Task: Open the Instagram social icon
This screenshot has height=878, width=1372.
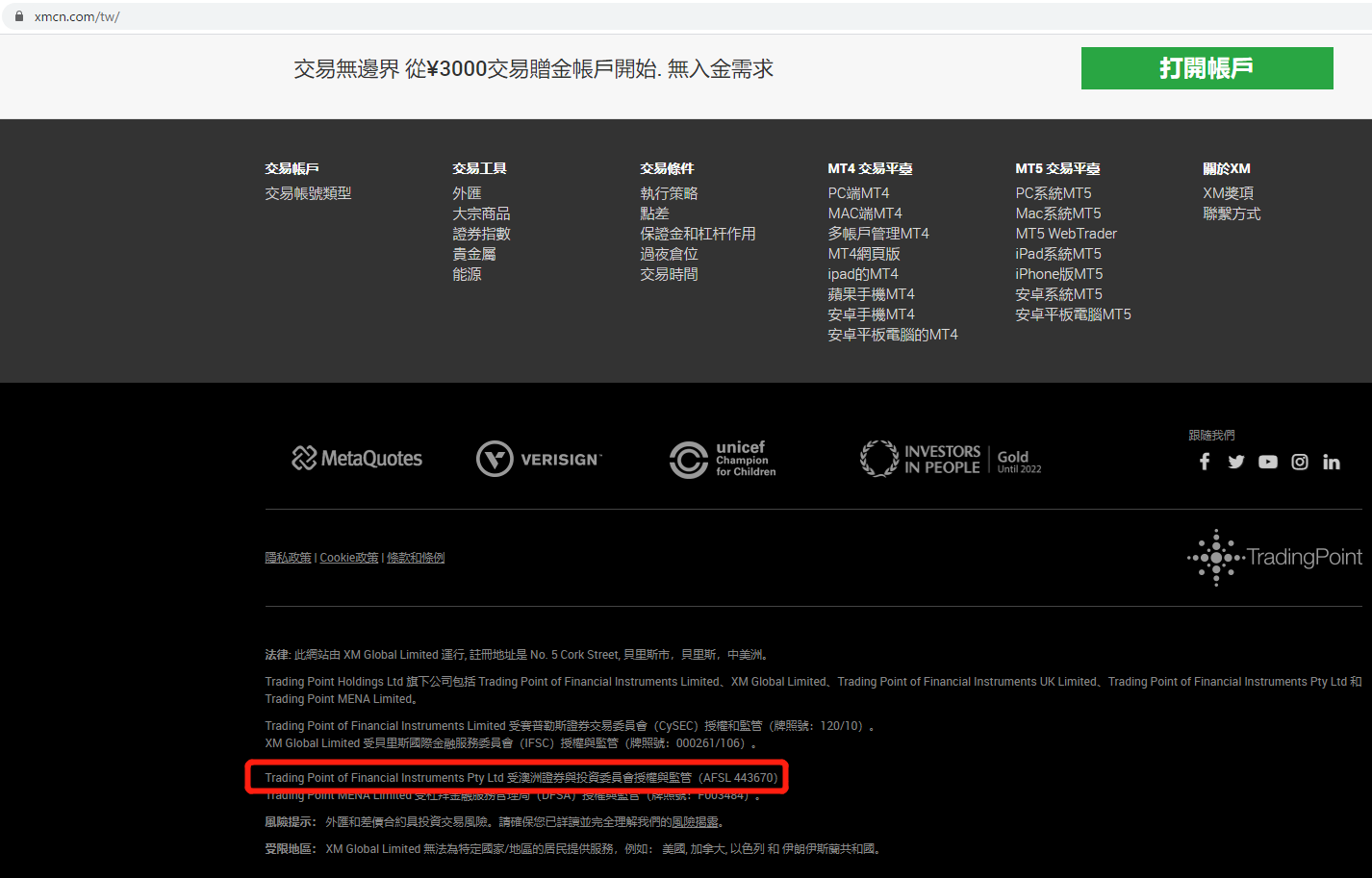Action: (x=1300, y=462)
